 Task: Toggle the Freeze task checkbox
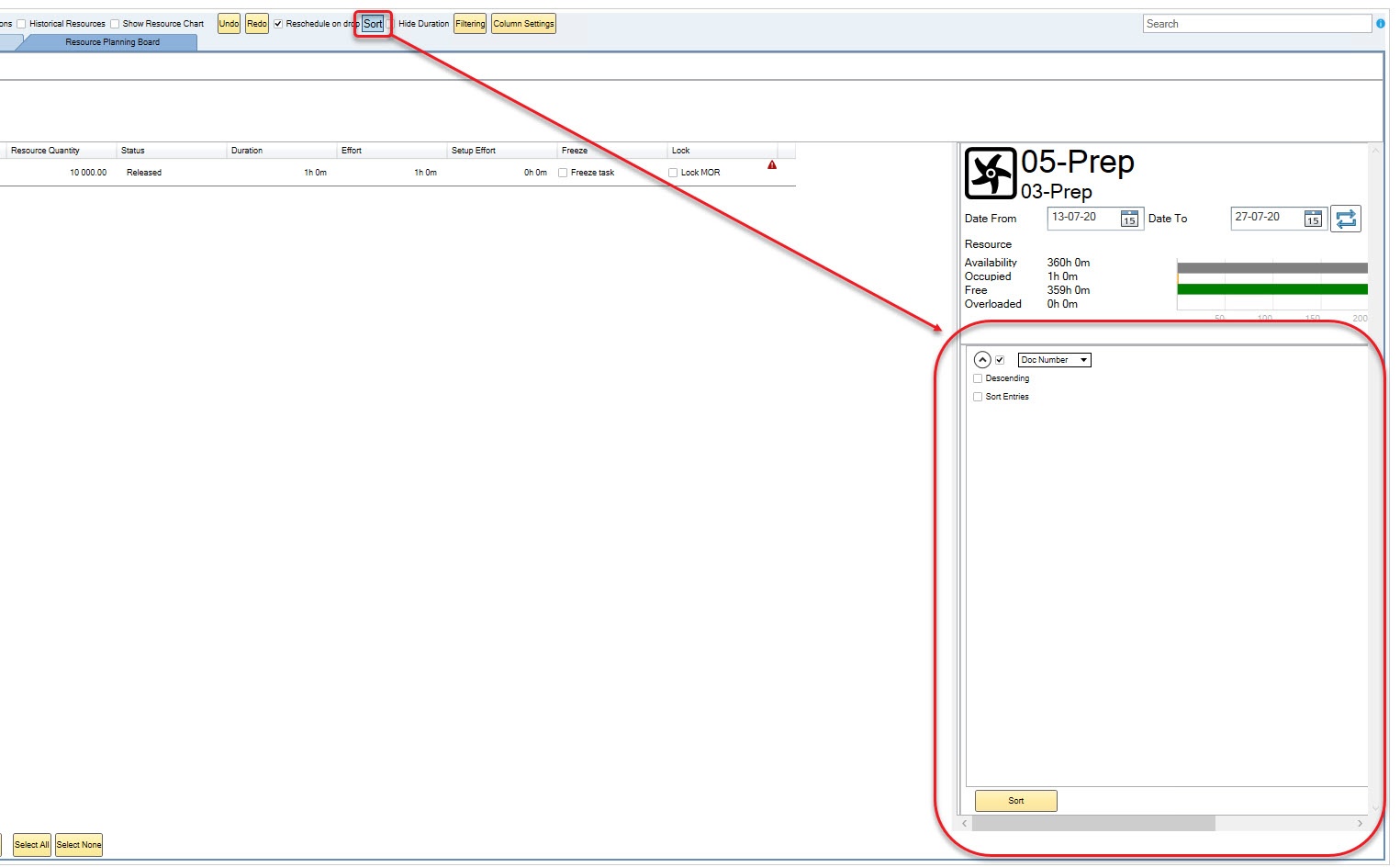coord(563,173)
